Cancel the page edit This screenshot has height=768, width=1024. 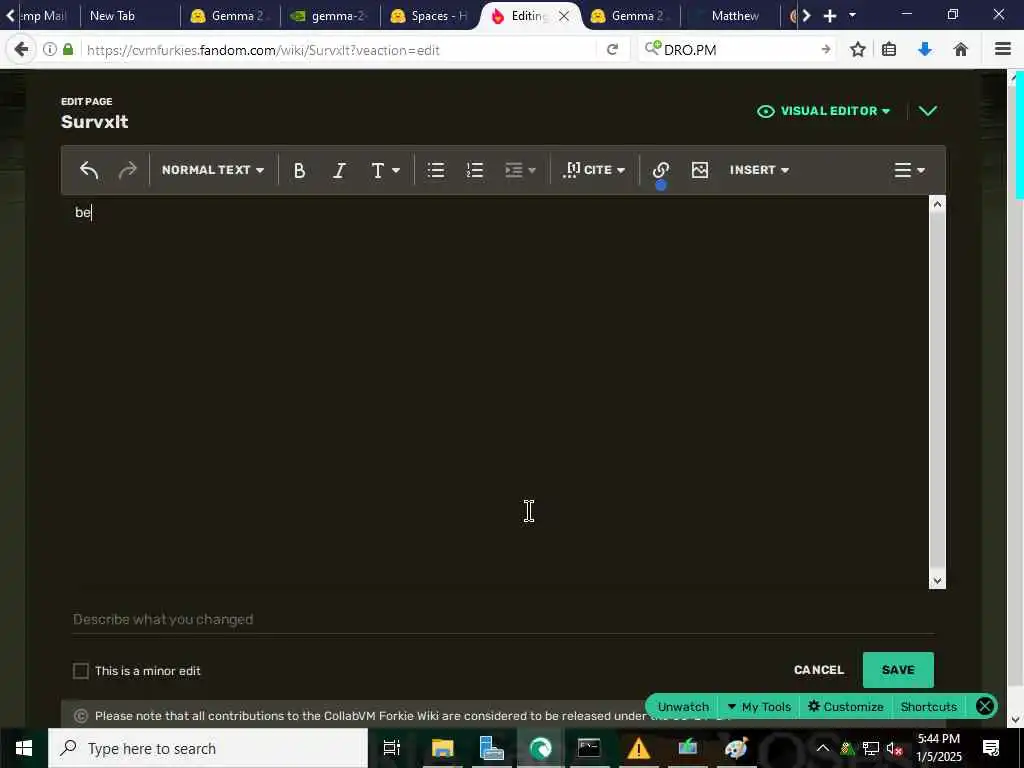point(819,670)
